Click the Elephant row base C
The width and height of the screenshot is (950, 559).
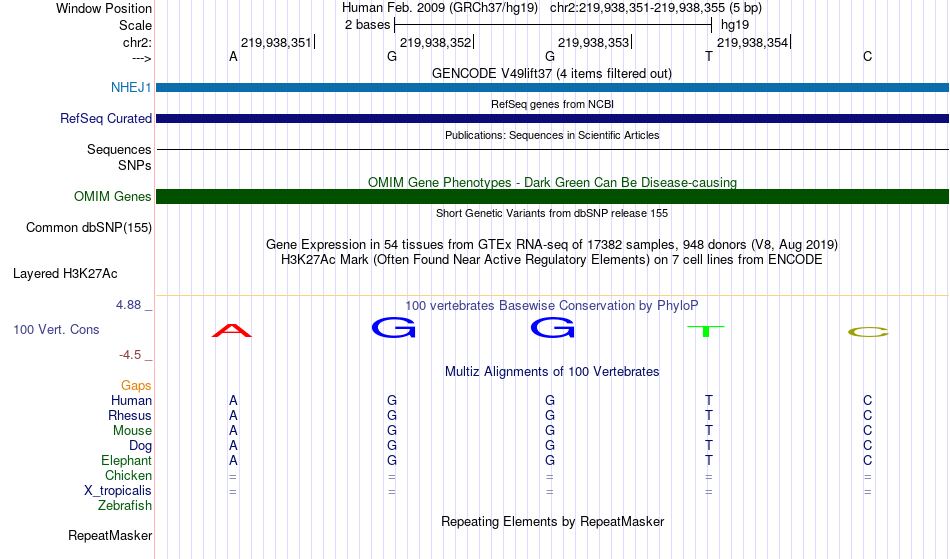[868, 460]
